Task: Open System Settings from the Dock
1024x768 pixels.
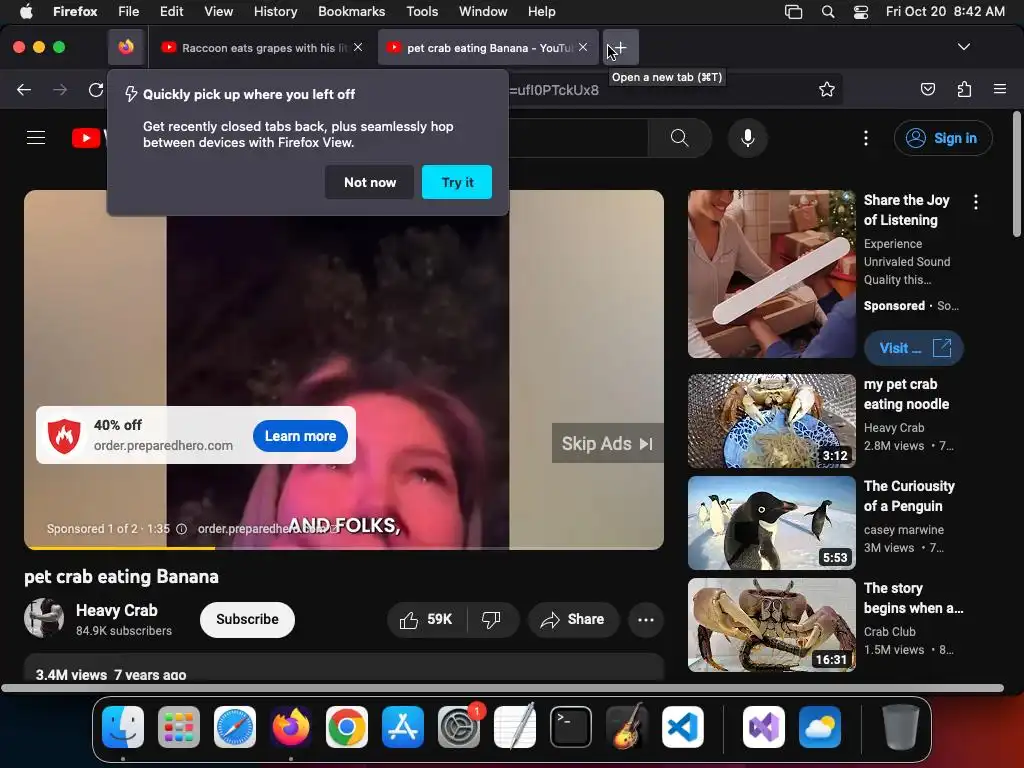Action: pos(459,727)
